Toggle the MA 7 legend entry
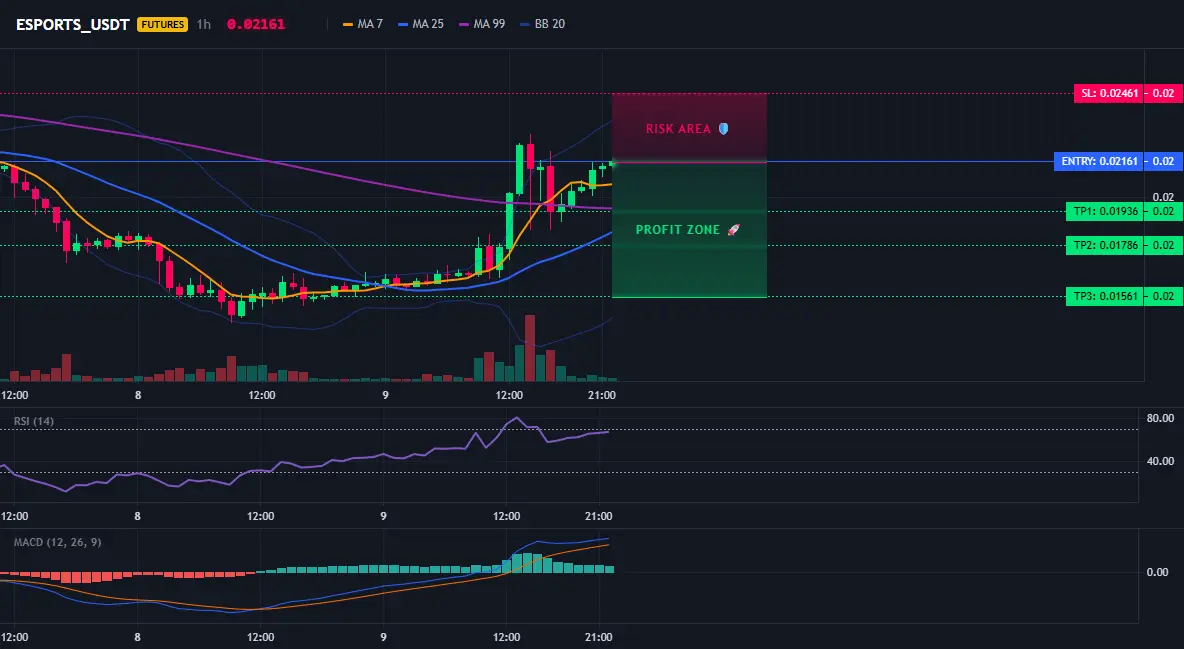Image resolution: width=1184 pixels, height=649 pixels. (363, 24)
